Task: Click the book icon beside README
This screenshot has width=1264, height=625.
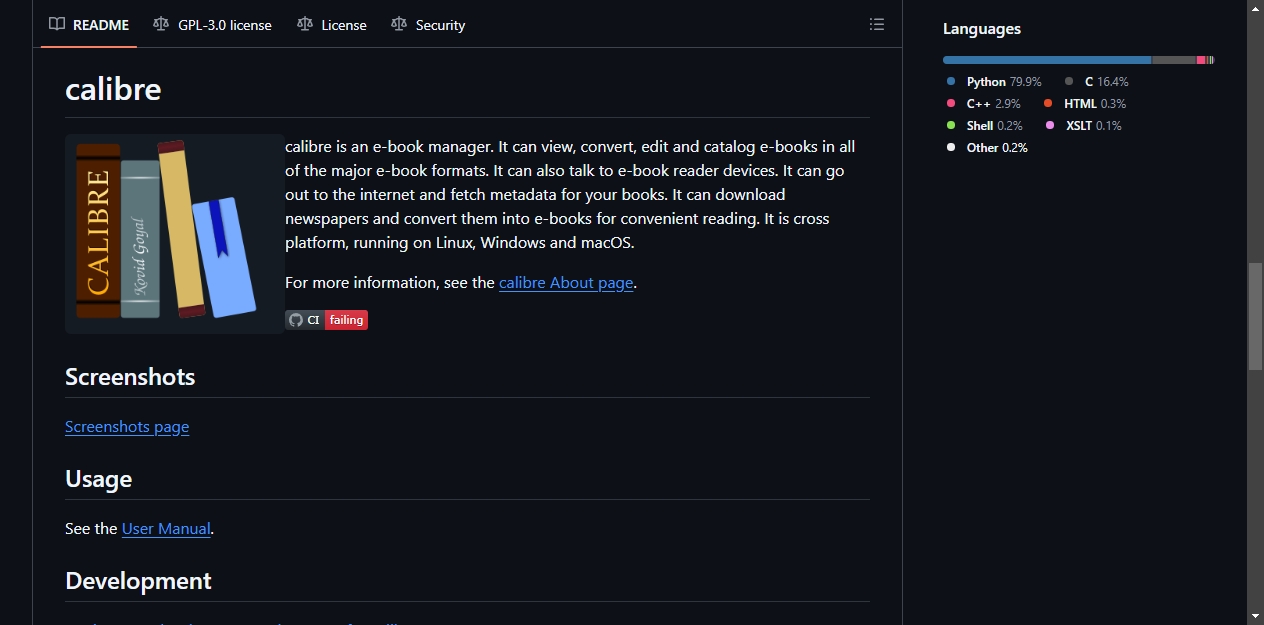Action: point(57,25)
